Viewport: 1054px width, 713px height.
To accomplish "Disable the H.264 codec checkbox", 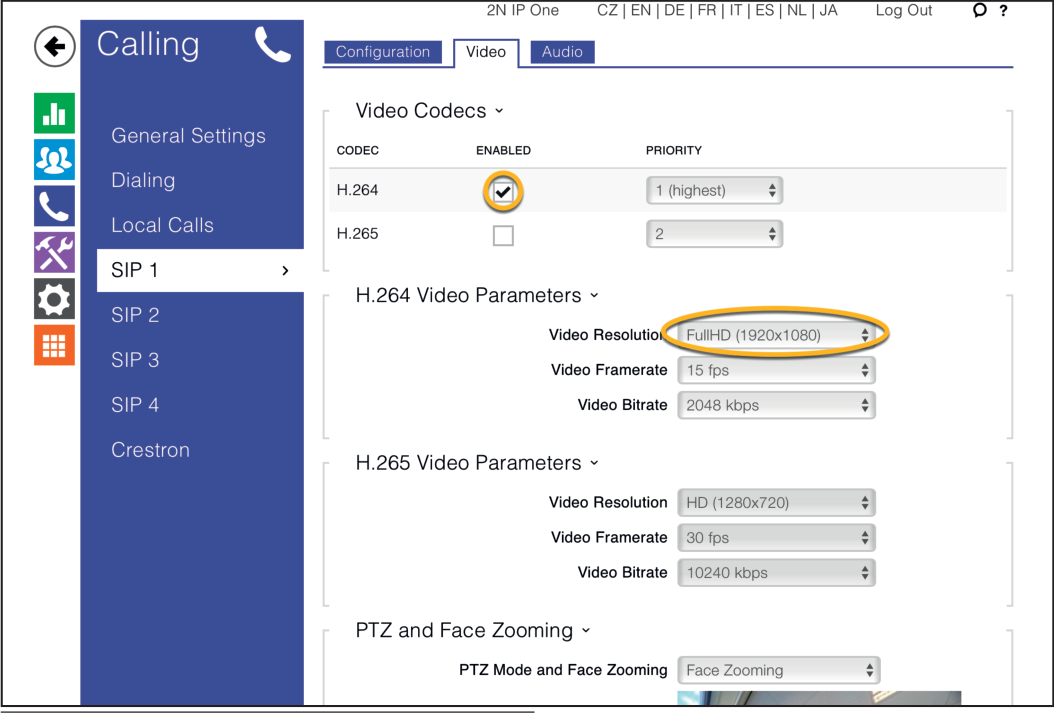I will (x=503, y=192).
